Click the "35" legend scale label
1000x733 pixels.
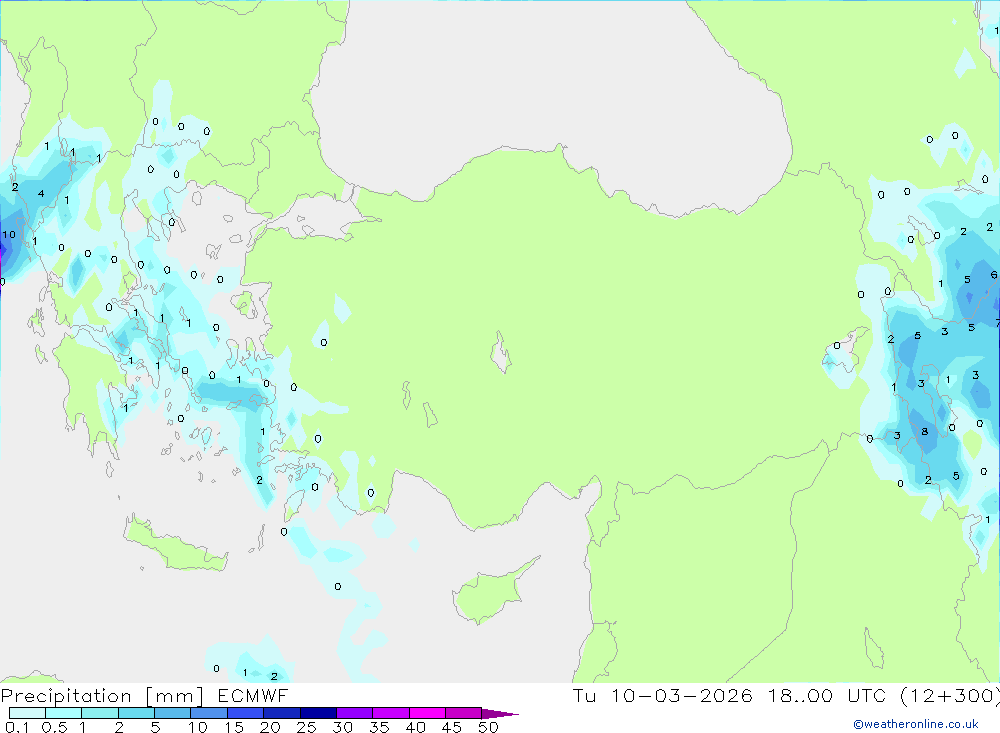(x=379, y=727)
